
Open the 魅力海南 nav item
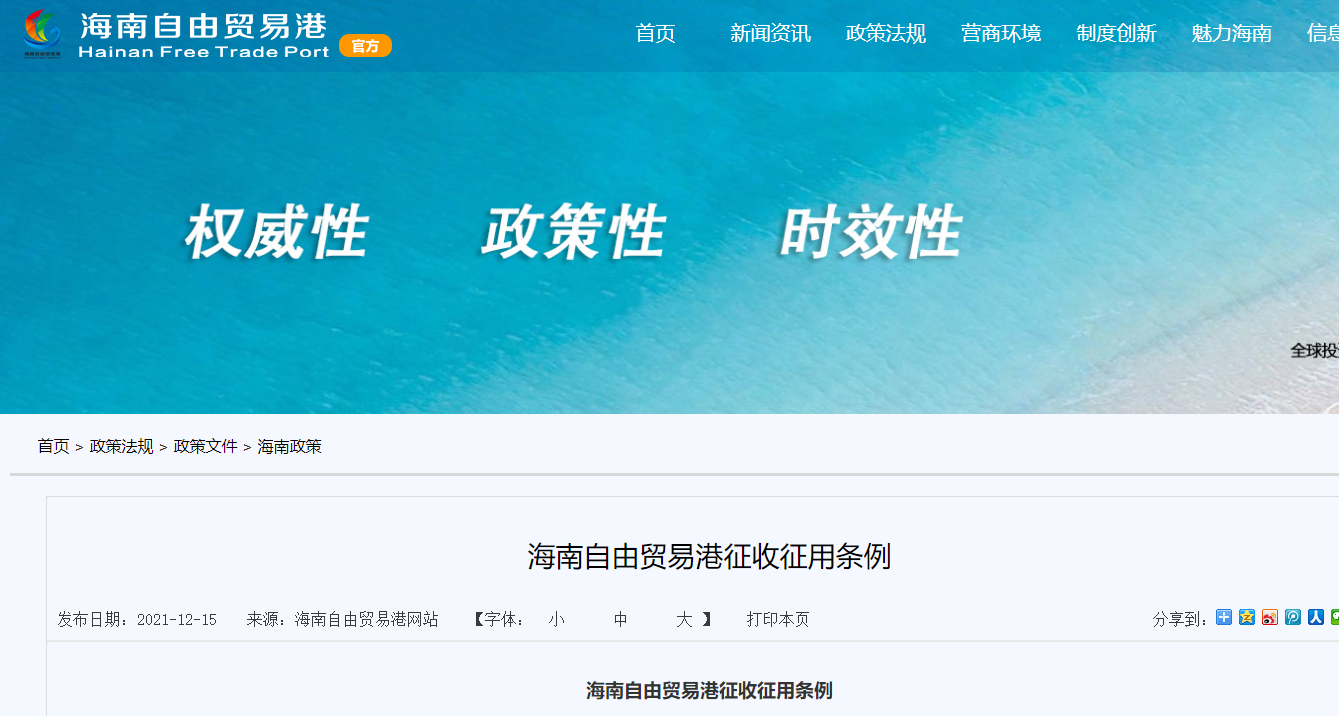[x=1232, y=34]
